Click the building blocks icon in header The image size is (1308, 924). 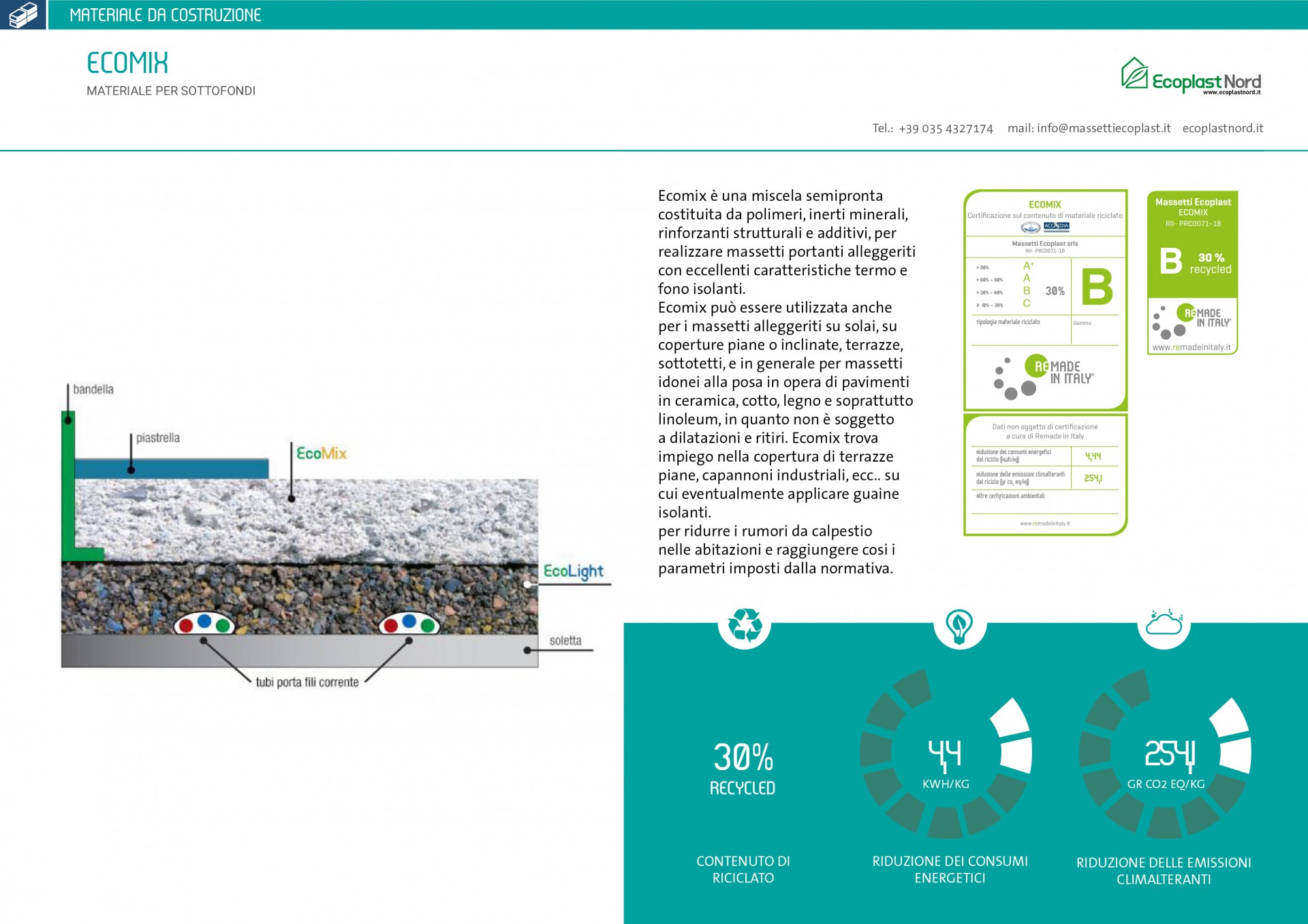tap(22, 14)
